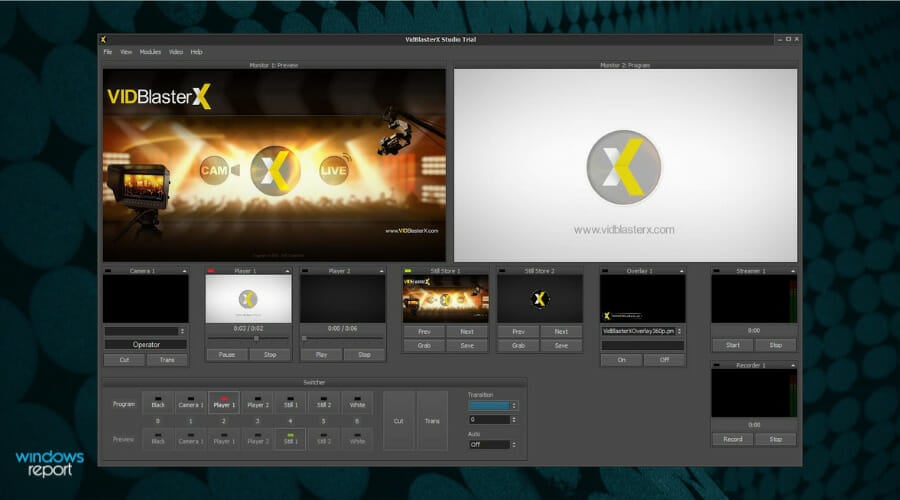
Task: Collapse the Recorder 1 module with its arrow
Action: point(793,366)
